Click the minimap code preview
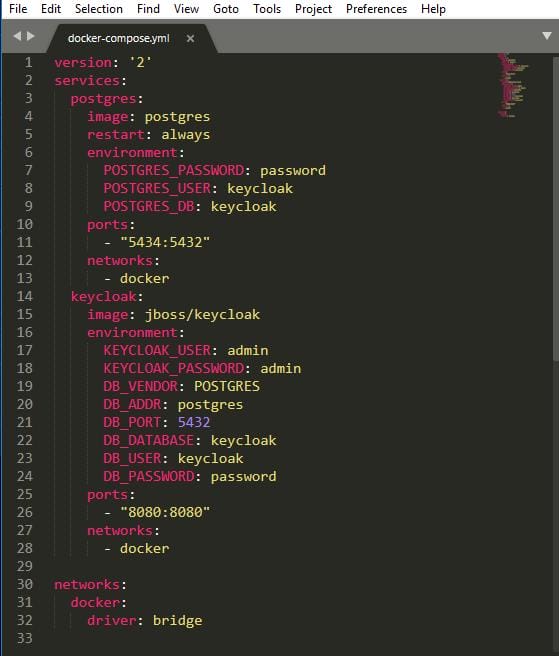The image size is (559, 656). [513, 86]
